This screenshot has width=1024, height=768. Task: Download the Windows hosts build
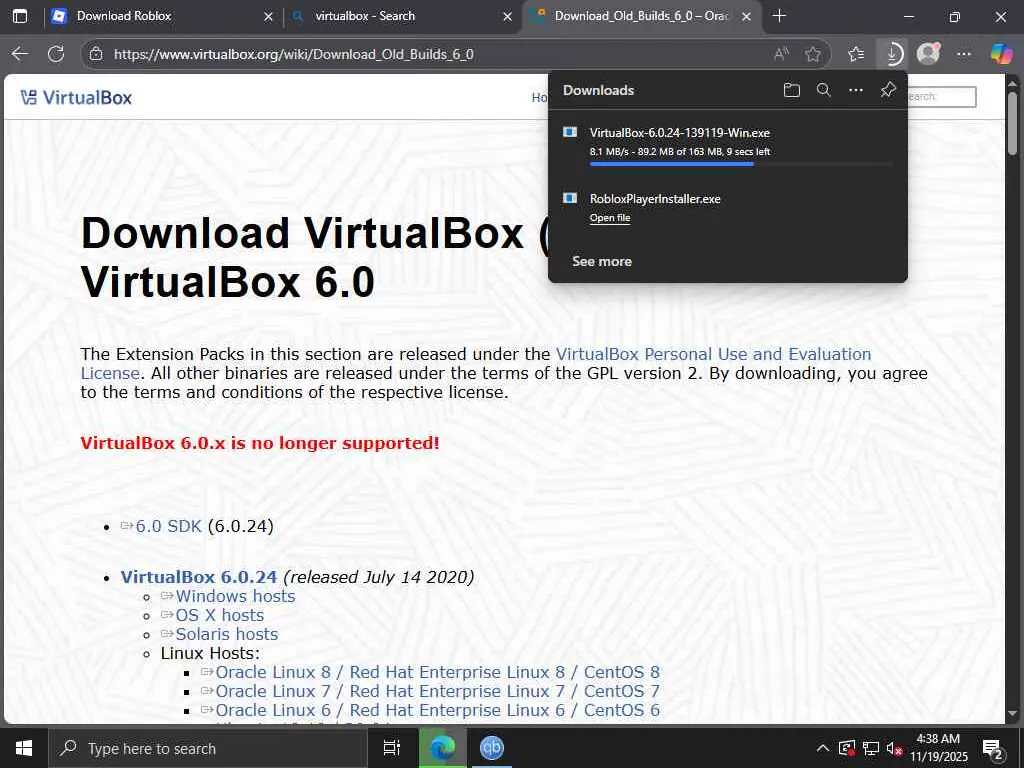point(235,596)
